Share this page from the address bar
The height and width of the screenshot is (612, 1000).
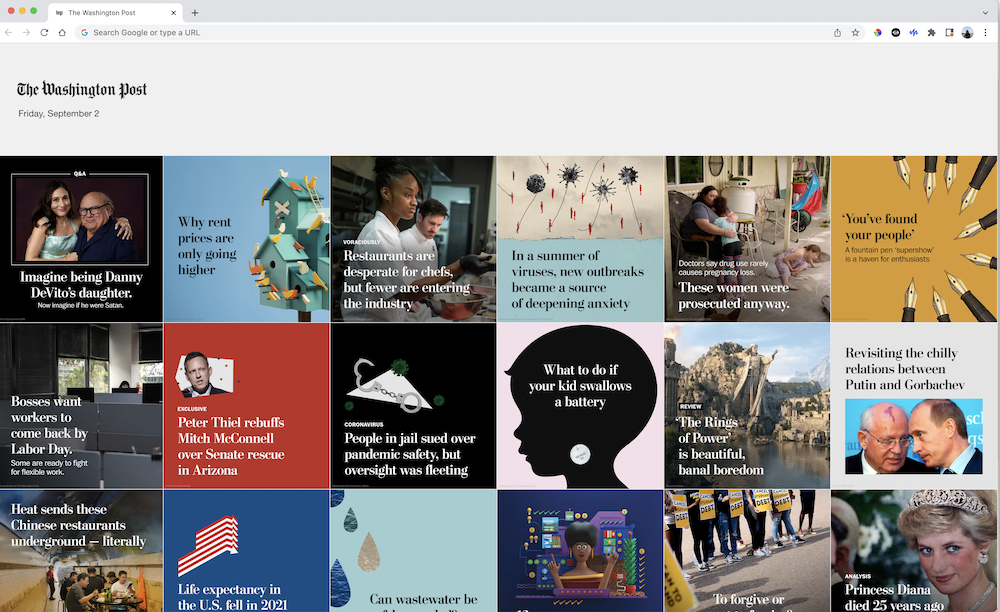(837, 33)
